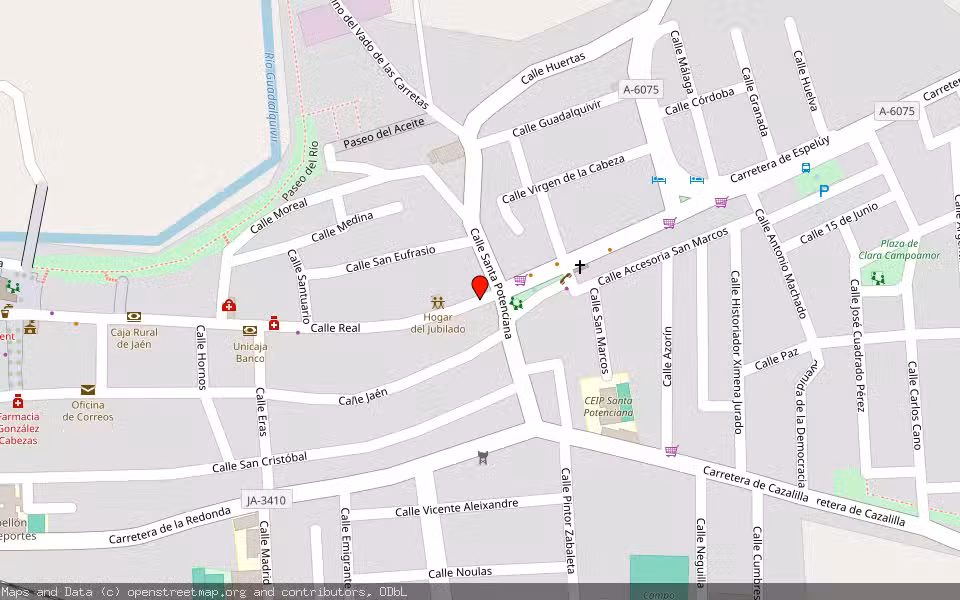Click the JA-3410 road shield
This screenshot has height=600, width=960.
(266, 500)
